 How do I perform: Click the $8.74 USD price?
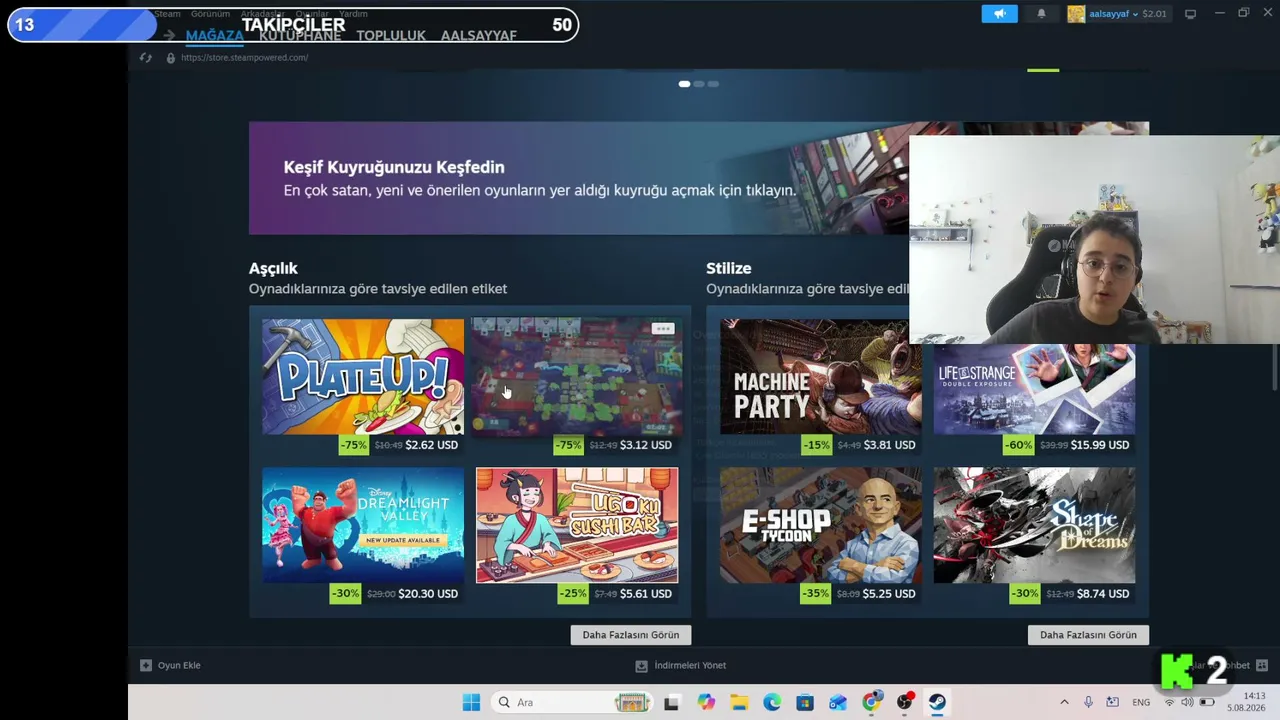coord(1103,593)
